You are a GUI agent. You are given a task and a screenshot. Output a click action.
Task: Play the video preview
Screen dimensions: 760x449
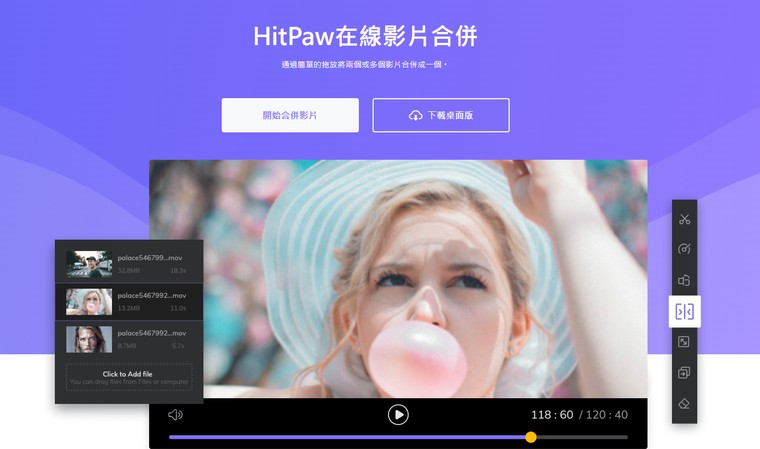(398, 415)
